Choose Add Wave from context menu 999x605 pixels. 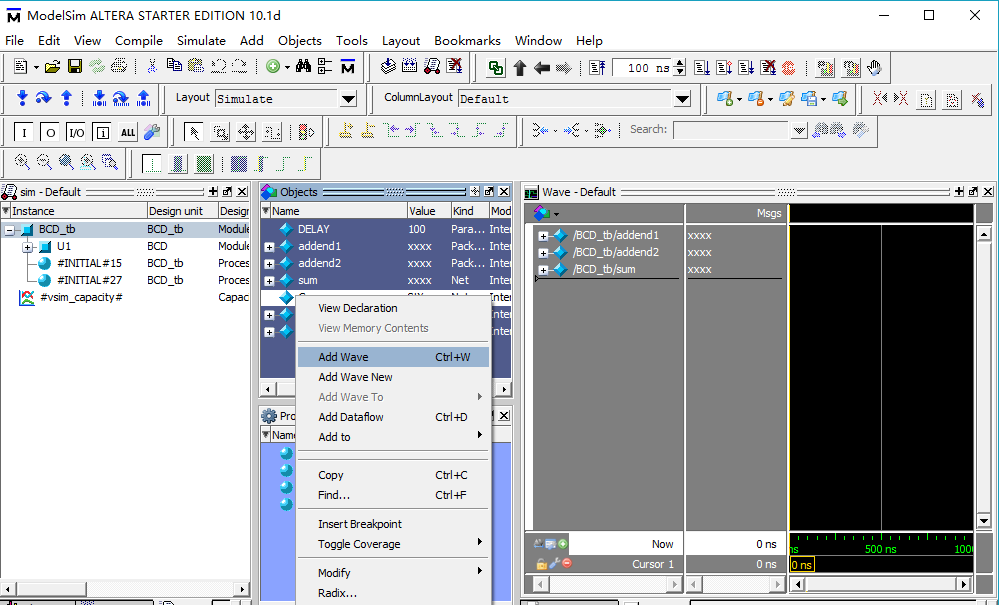tap(393, 357)
